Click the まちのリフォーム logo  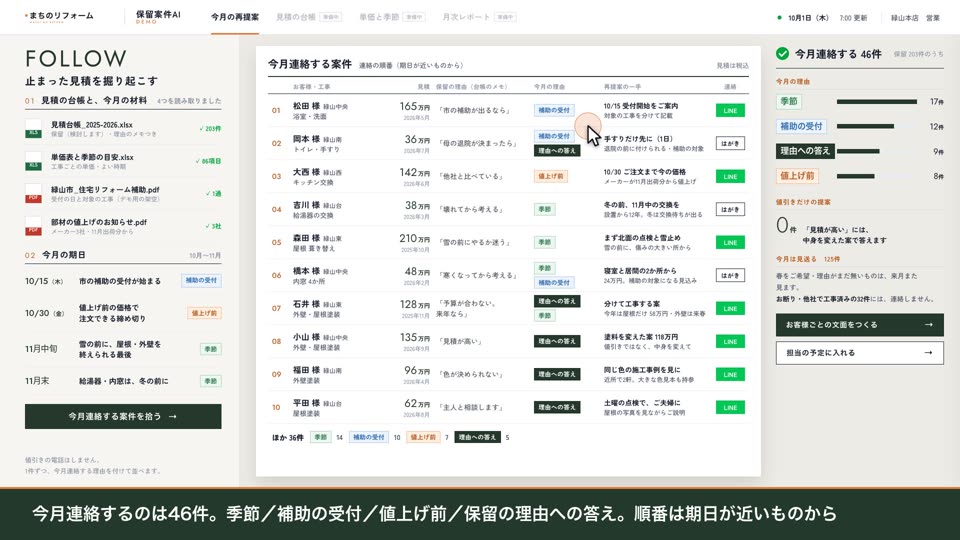(x=59, y=17)
